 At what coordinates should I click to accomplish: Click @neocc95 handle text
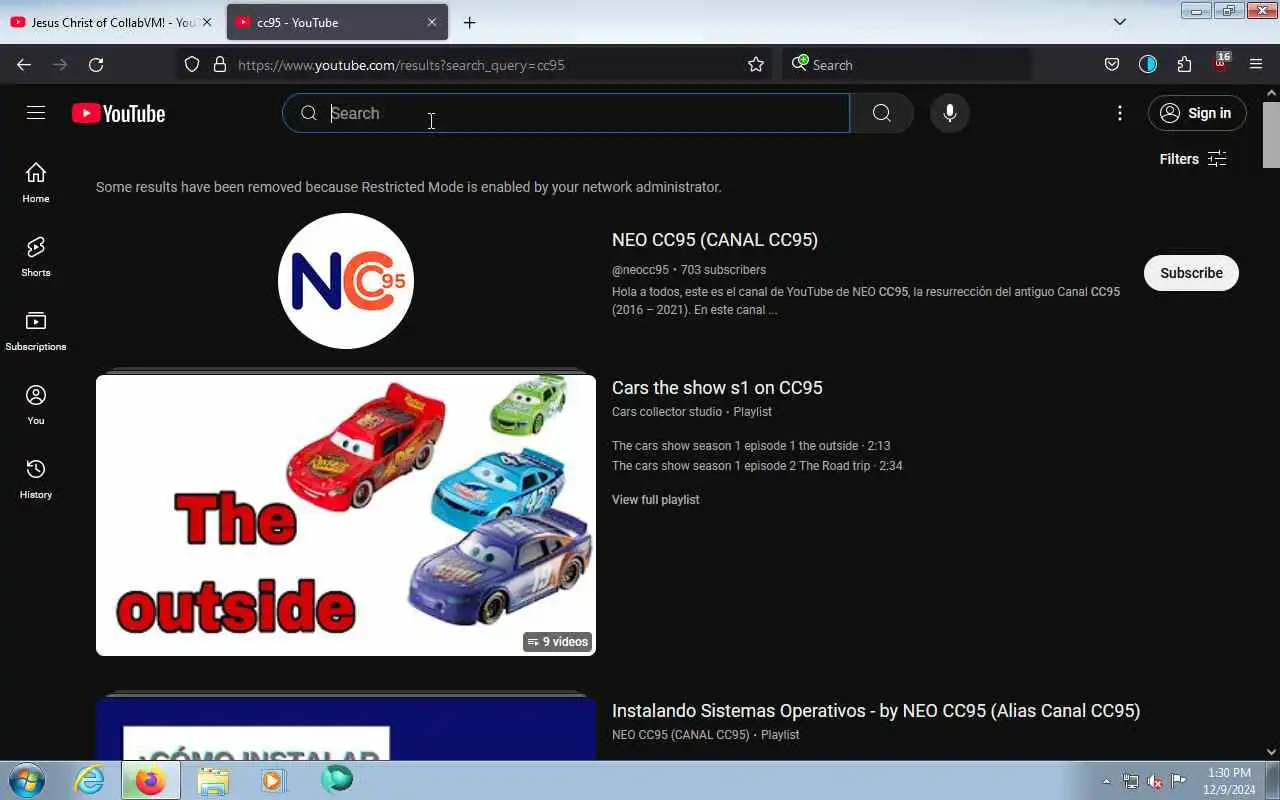point(640,270)
